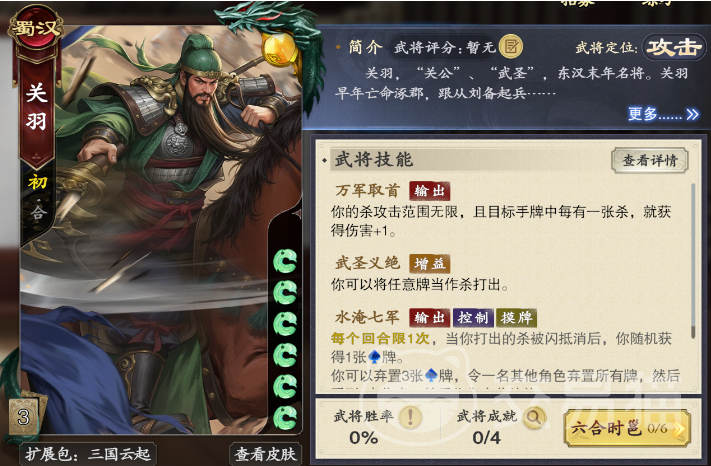The image size is (711, 466).
Task: Select the purple 控制 tag on 水淹七军
Action: point(473,318)
